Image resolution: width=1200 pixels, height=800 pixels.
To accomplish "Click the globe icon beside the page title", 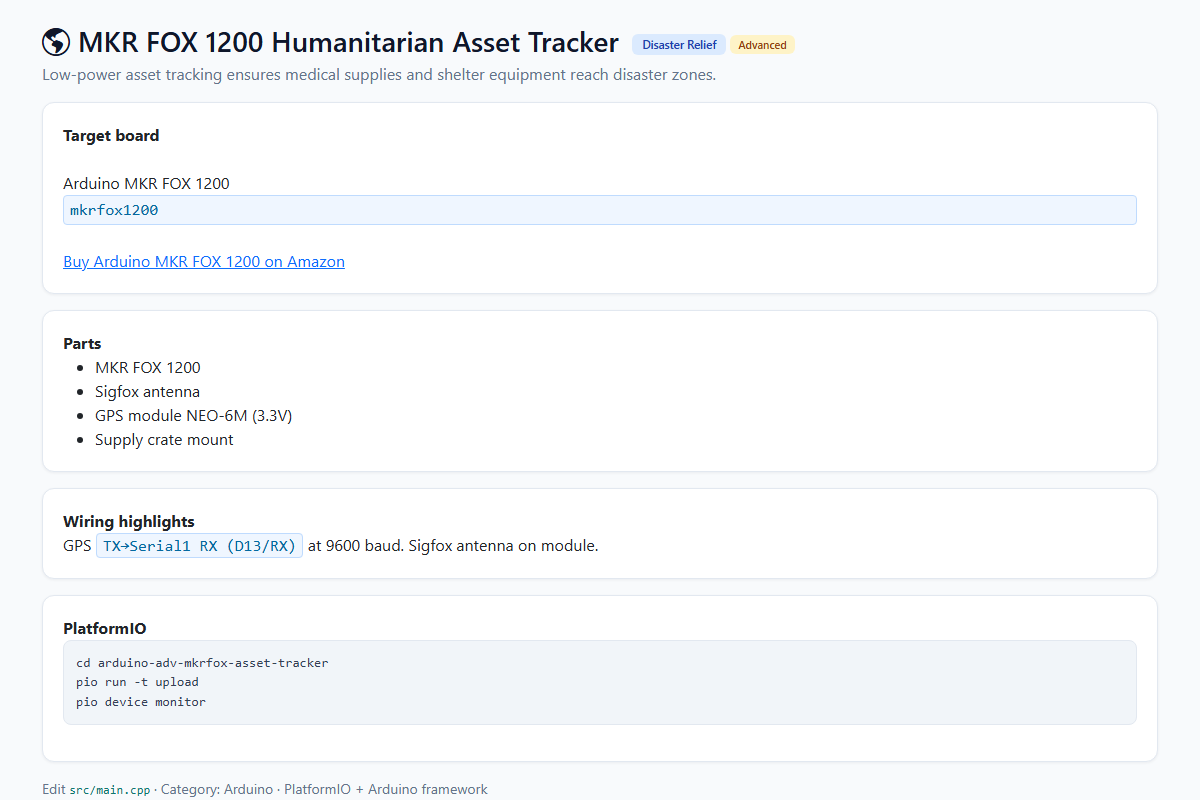I will [56, 43].
